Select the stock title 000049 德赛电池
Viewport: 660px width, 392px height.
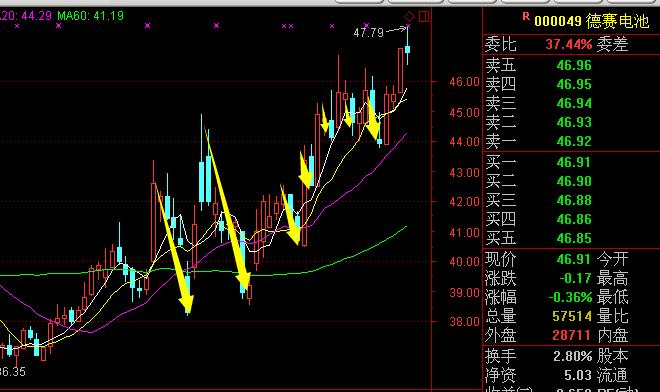592,21
